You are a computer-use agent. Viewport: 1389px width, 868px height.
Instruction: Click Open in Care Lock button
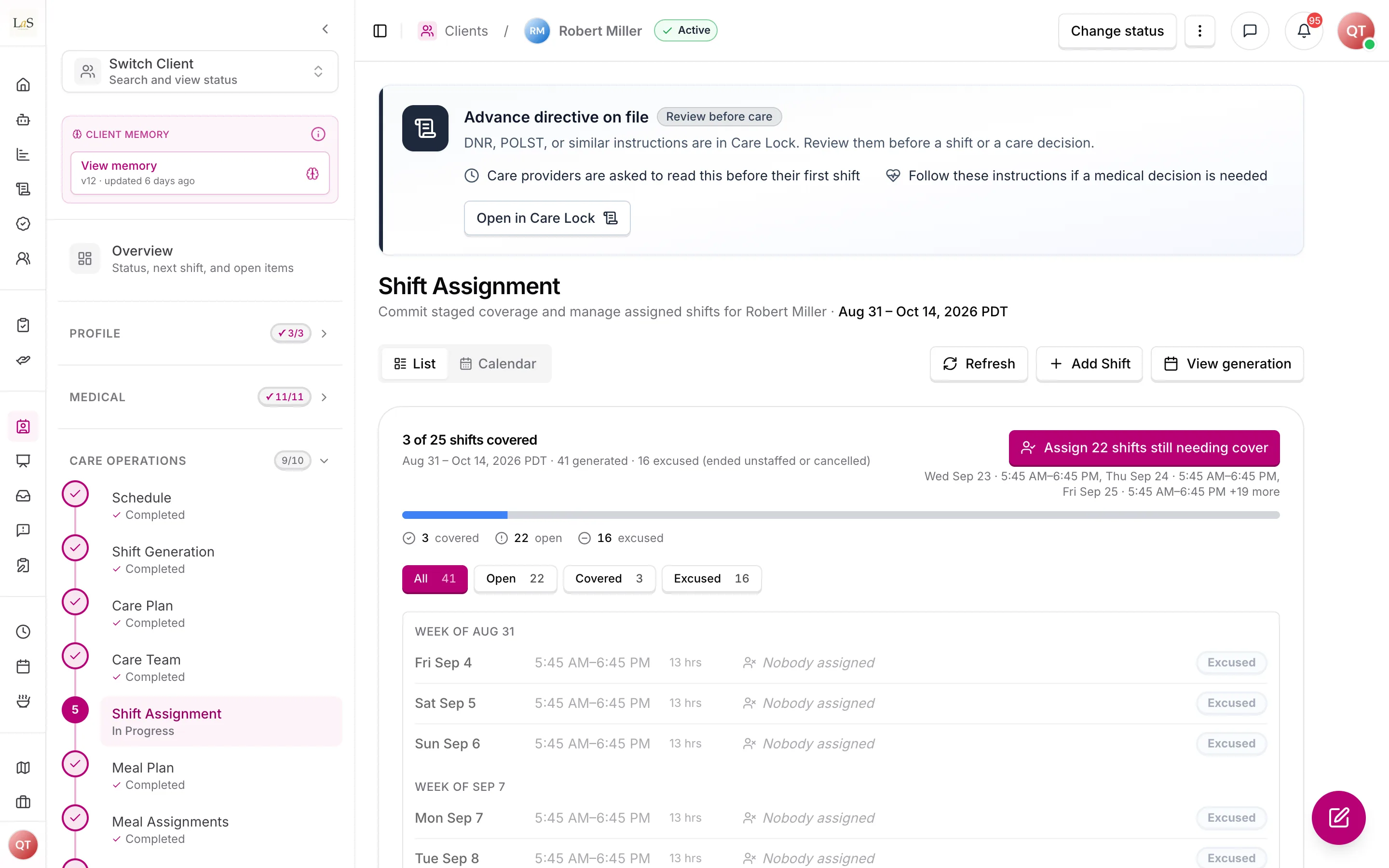[x=547, y=218]
